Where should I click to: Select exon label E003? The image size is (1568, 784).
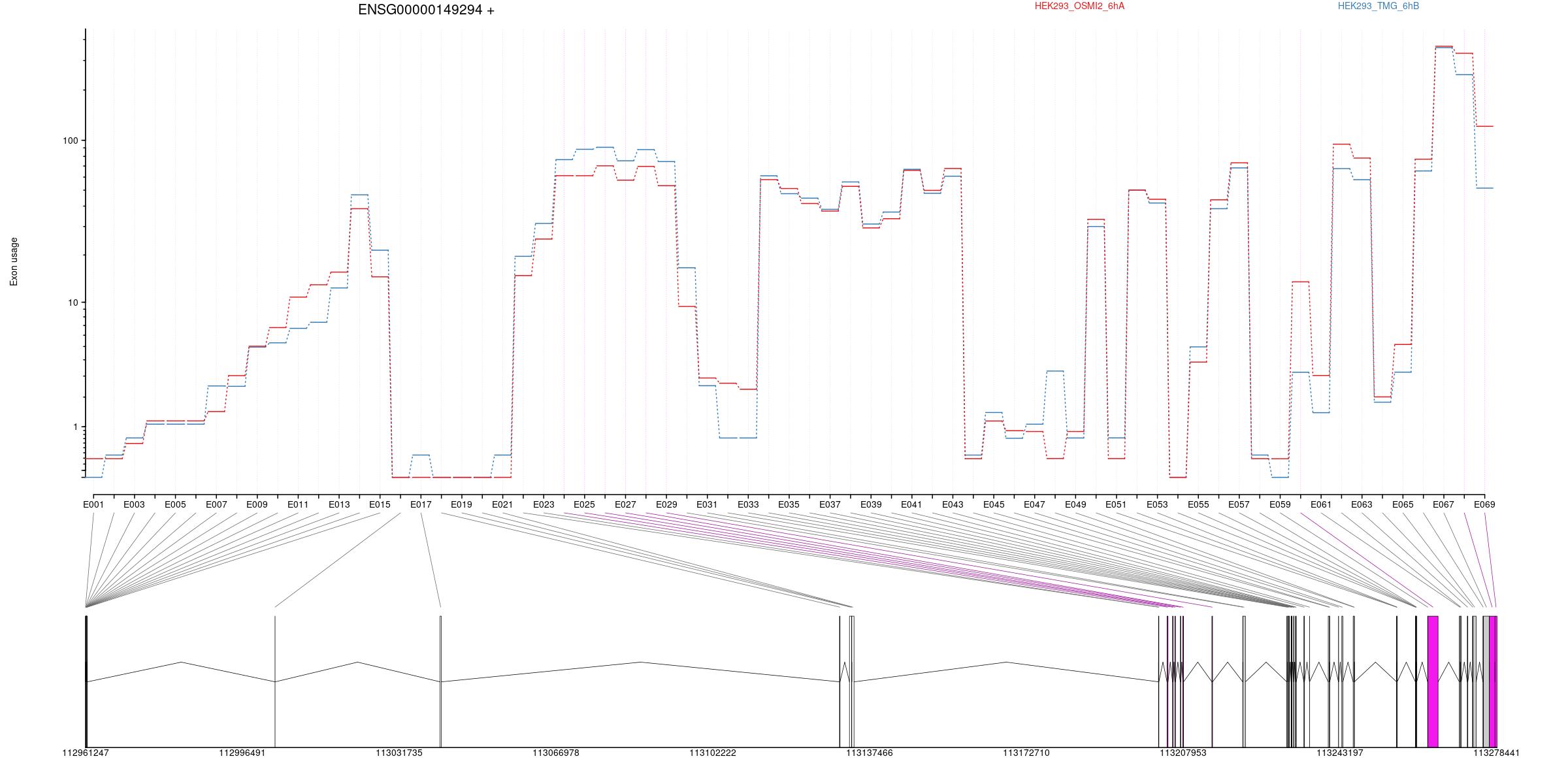pyautogui.click(x=134, y=504)
